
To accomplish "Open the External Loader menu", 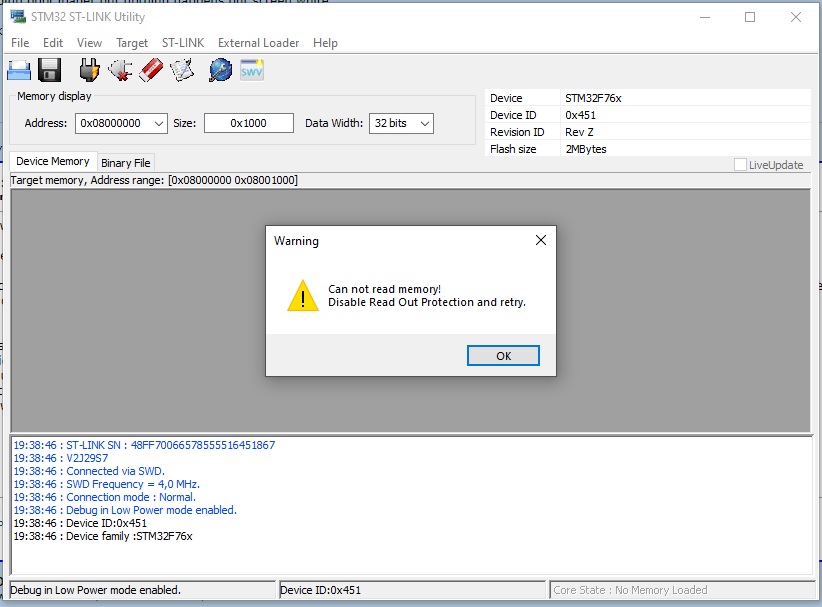I will click(258, 43).
